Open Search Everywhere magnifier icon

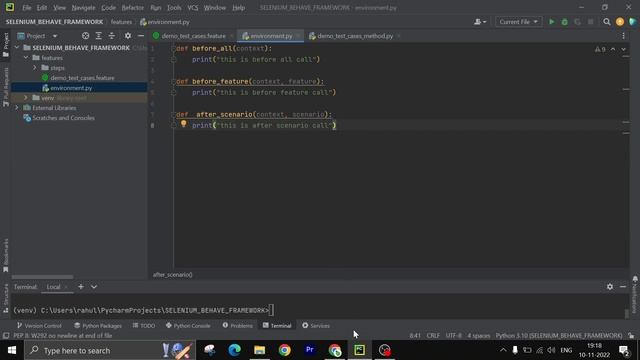(x=607, y=22)
